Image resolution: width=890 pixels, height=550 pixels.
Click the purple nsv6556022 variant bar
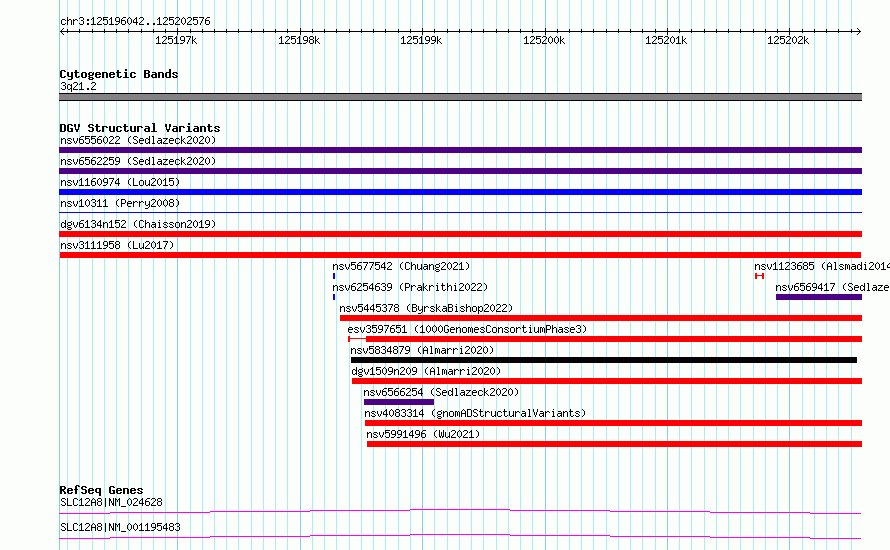460,150
